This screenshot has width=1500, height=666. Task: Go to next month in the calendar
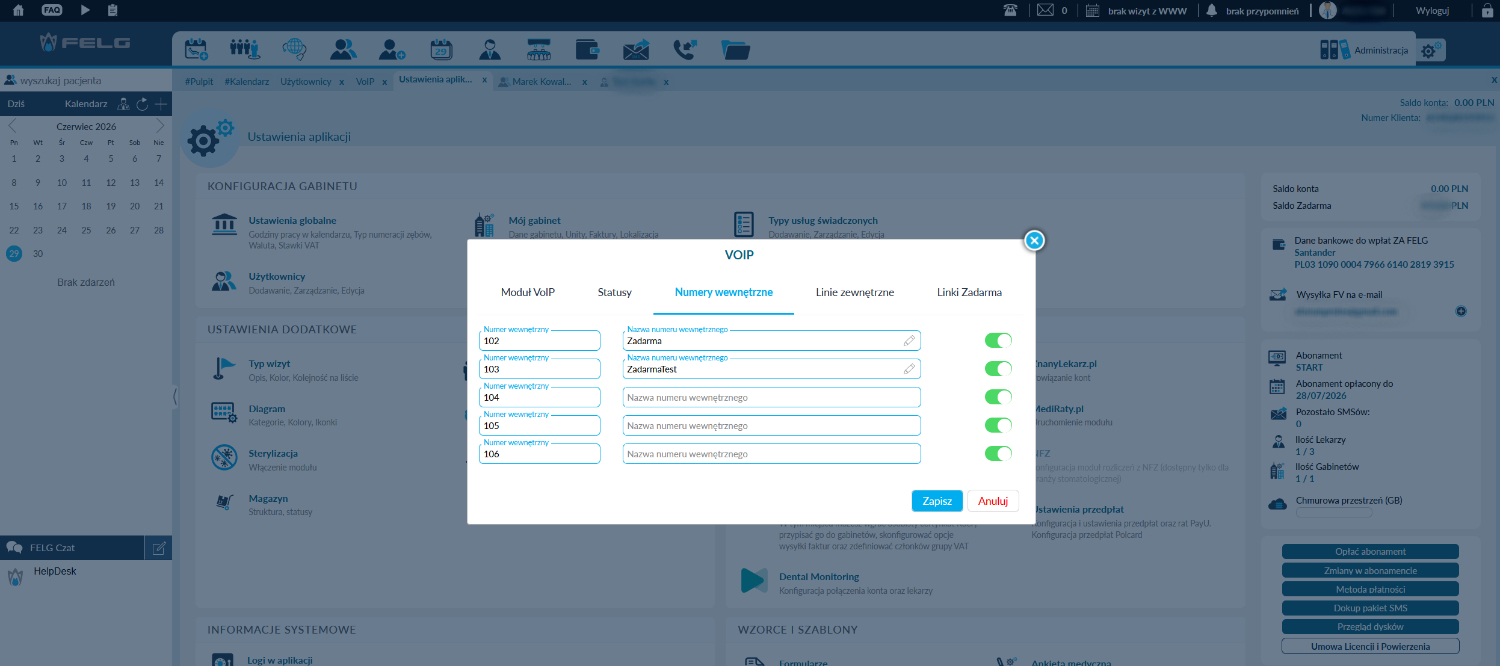pos(160,126)
